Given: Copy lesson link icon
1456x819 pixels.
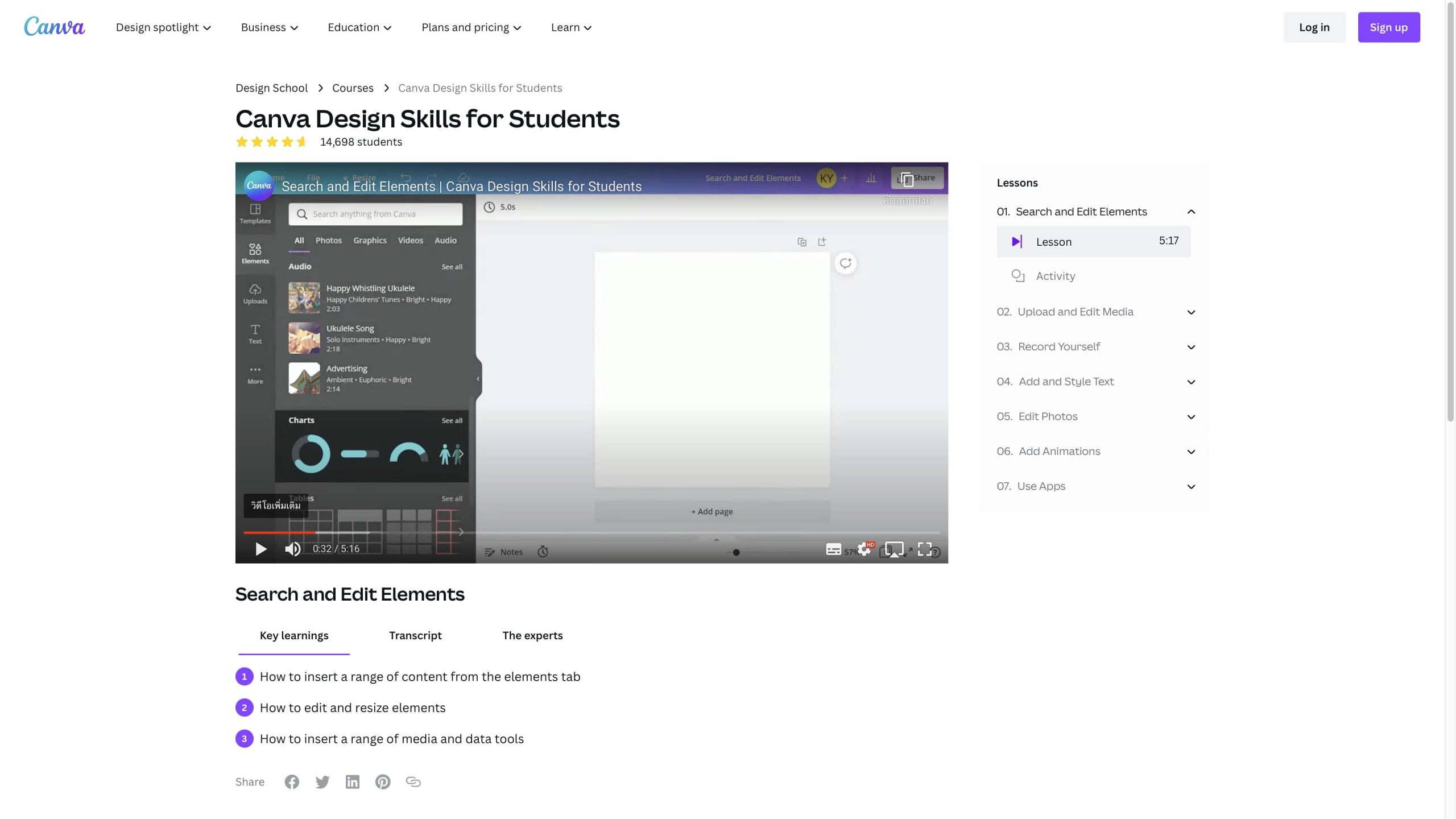Looking at the screenshot, I should click(413, 782).
